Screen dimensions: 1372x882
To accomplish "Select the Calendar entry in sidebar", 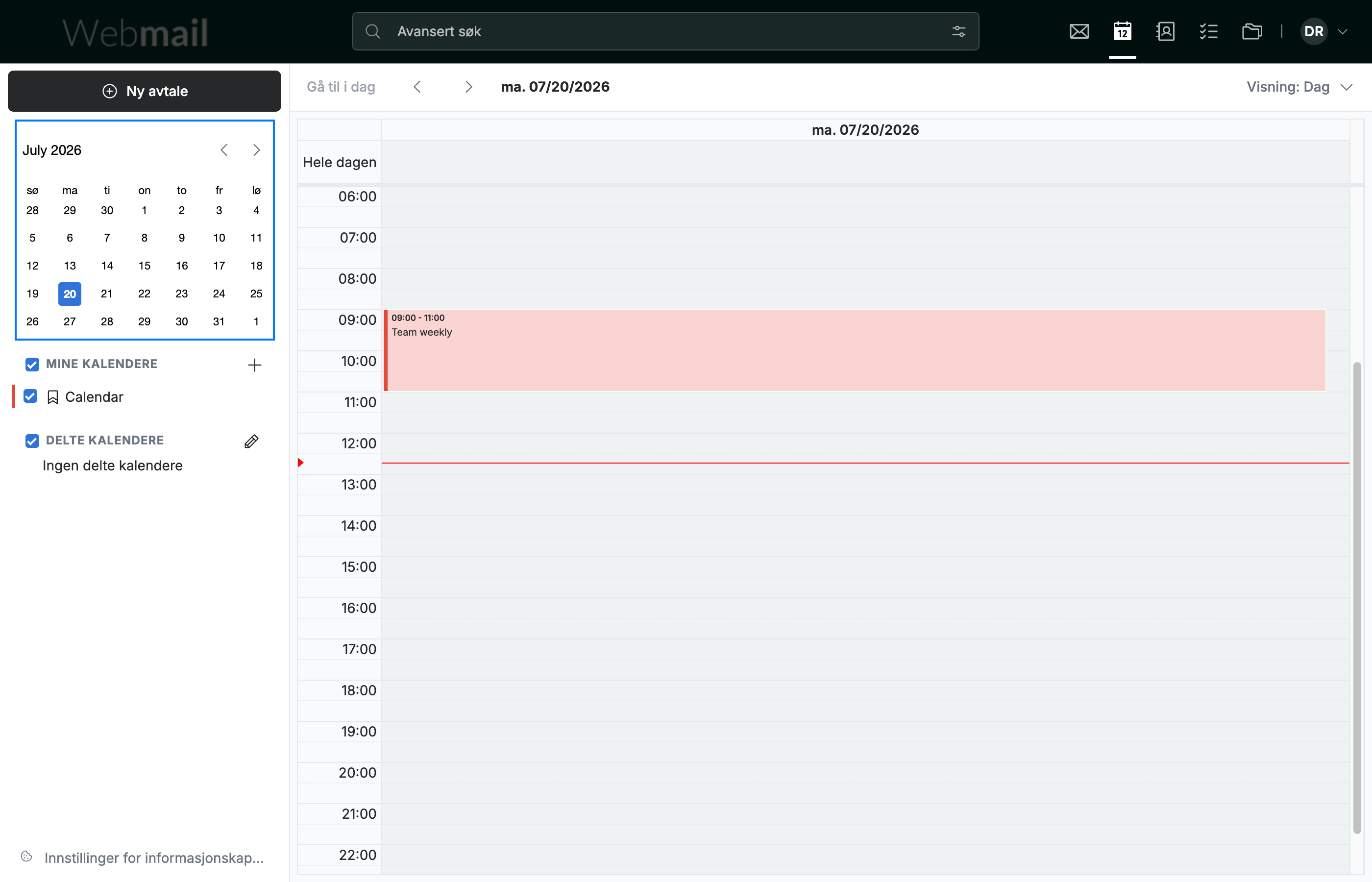I will coord(94,397).
